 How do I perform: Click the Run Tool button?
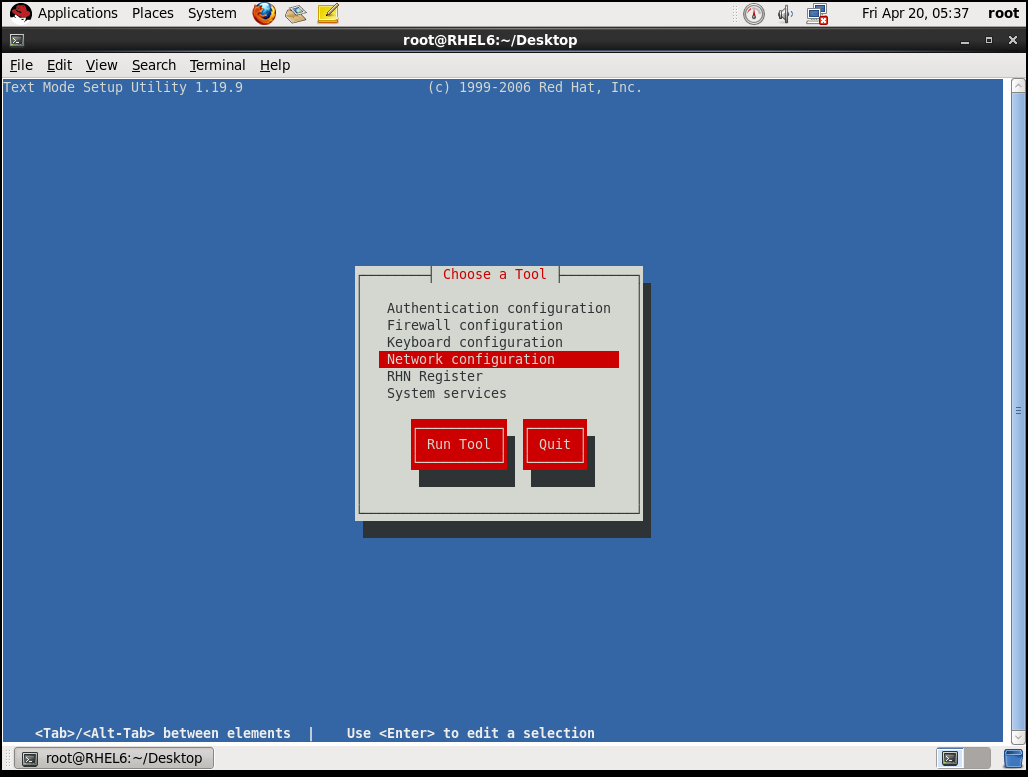459,445
